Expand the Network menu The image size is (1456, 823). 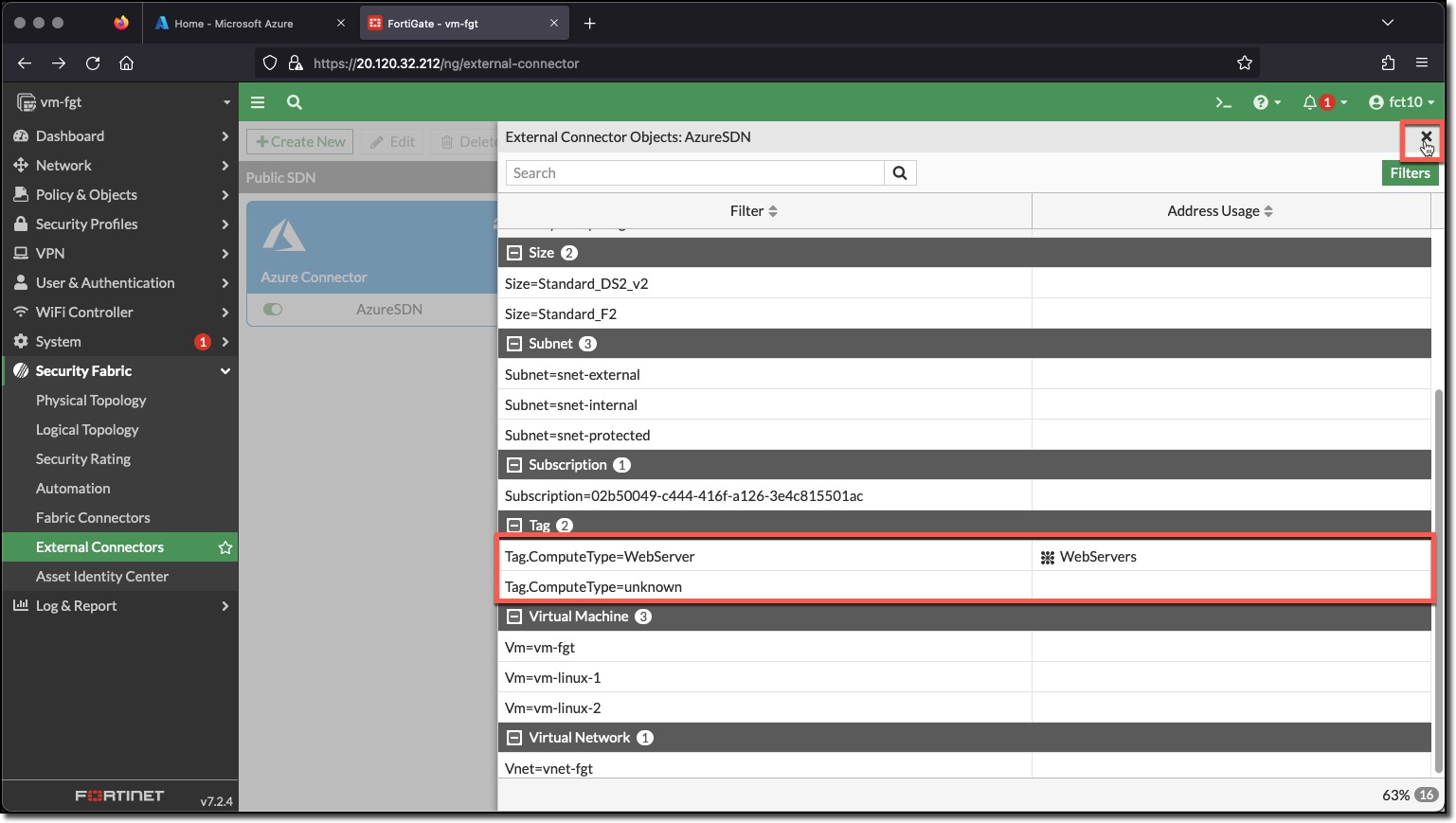pyautogui.click(x=121, y=166)
